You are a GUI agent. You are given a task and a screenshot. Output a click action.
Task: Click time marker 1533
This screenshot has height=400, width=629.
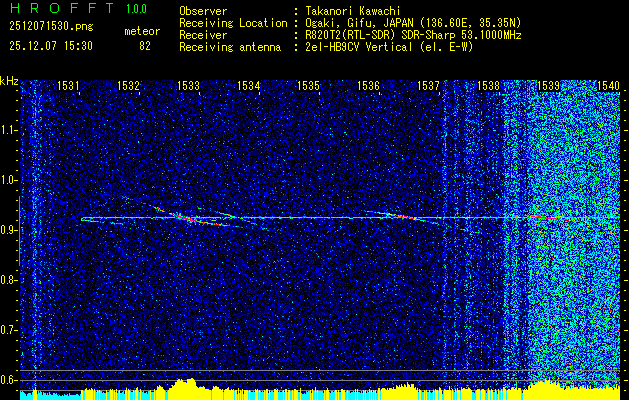[188, 86]
